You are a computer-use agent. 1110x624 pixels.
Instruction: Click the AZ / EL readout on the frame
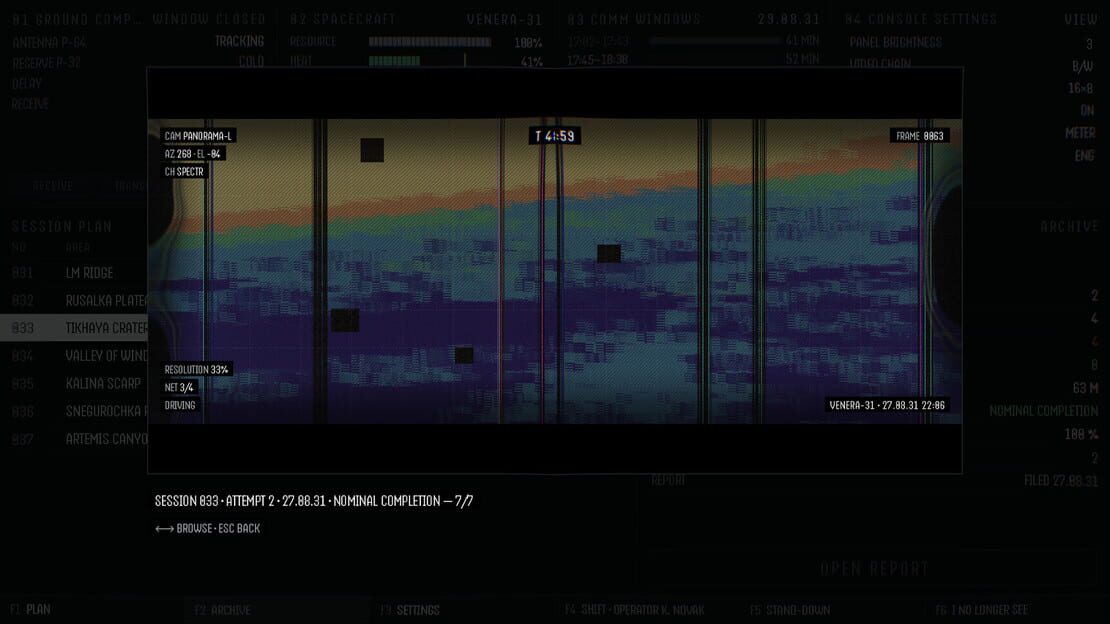point(193,154)
